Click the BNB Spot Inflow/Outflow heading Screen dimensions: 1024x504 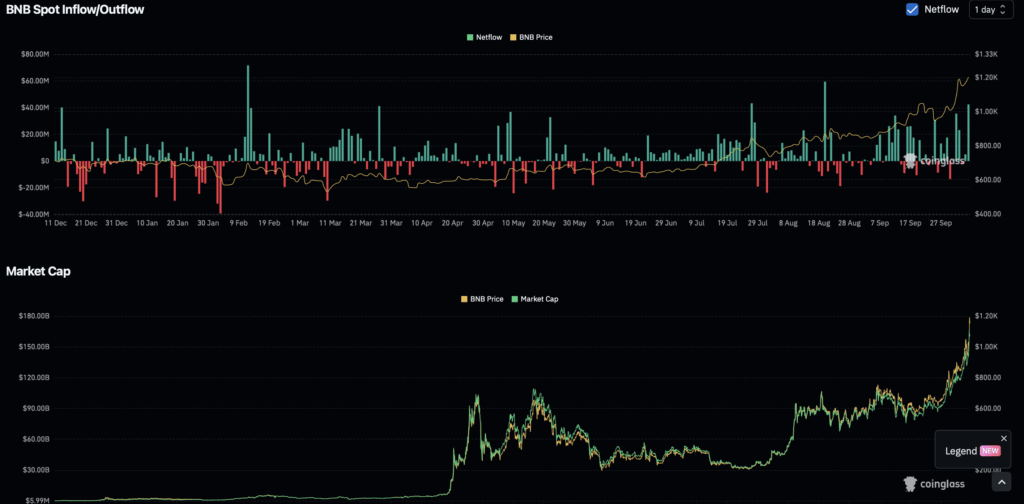[x=76, y=10]
